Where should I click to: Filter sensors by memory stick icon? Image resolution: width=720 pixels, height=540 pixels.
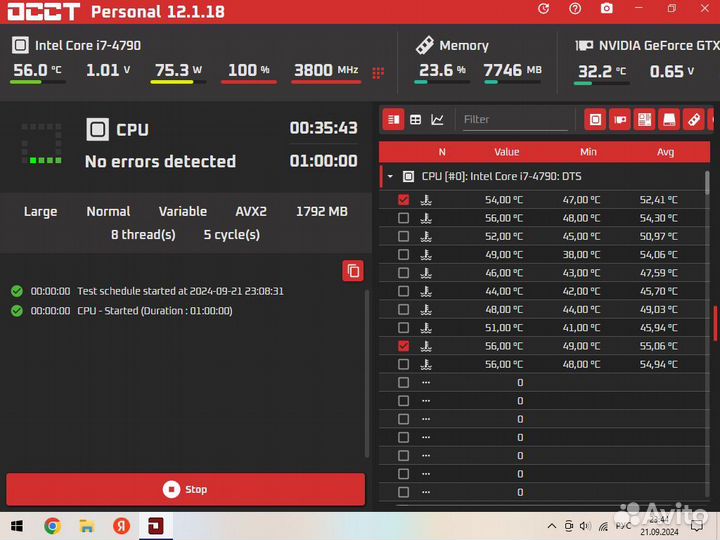[x=694, y=120]
